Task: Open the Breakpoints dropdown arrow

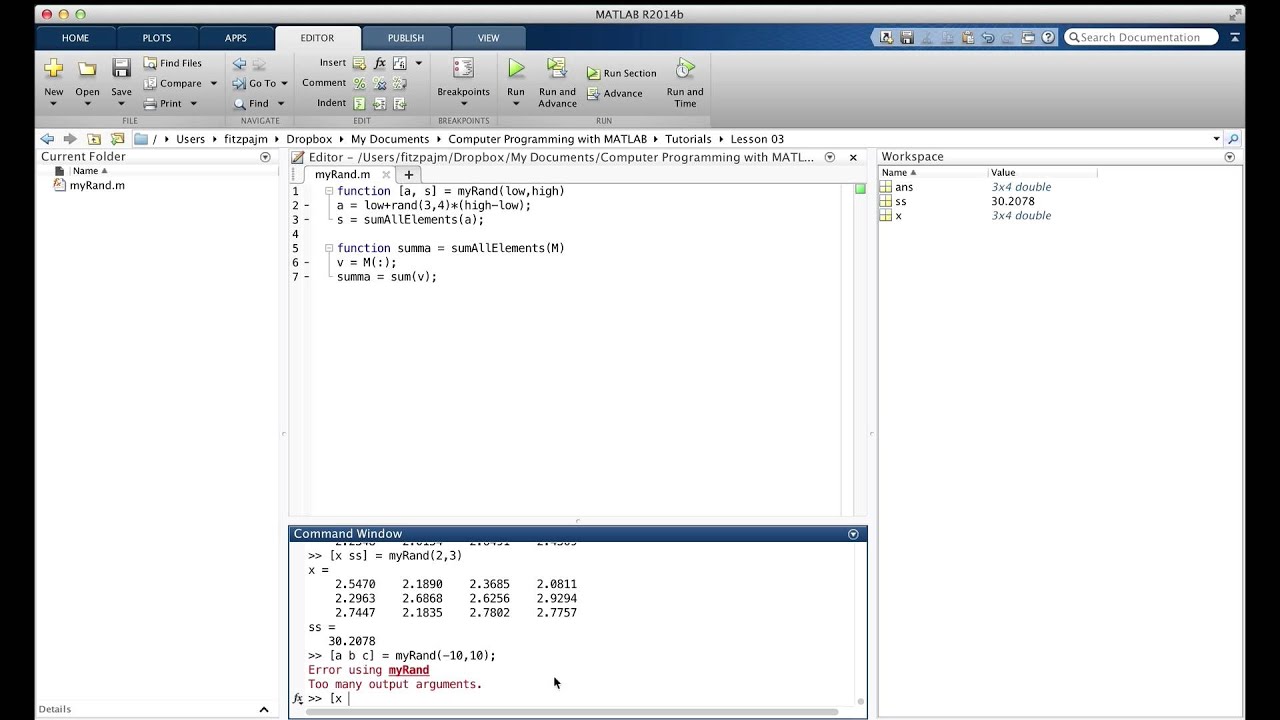Action: point(463,104)
